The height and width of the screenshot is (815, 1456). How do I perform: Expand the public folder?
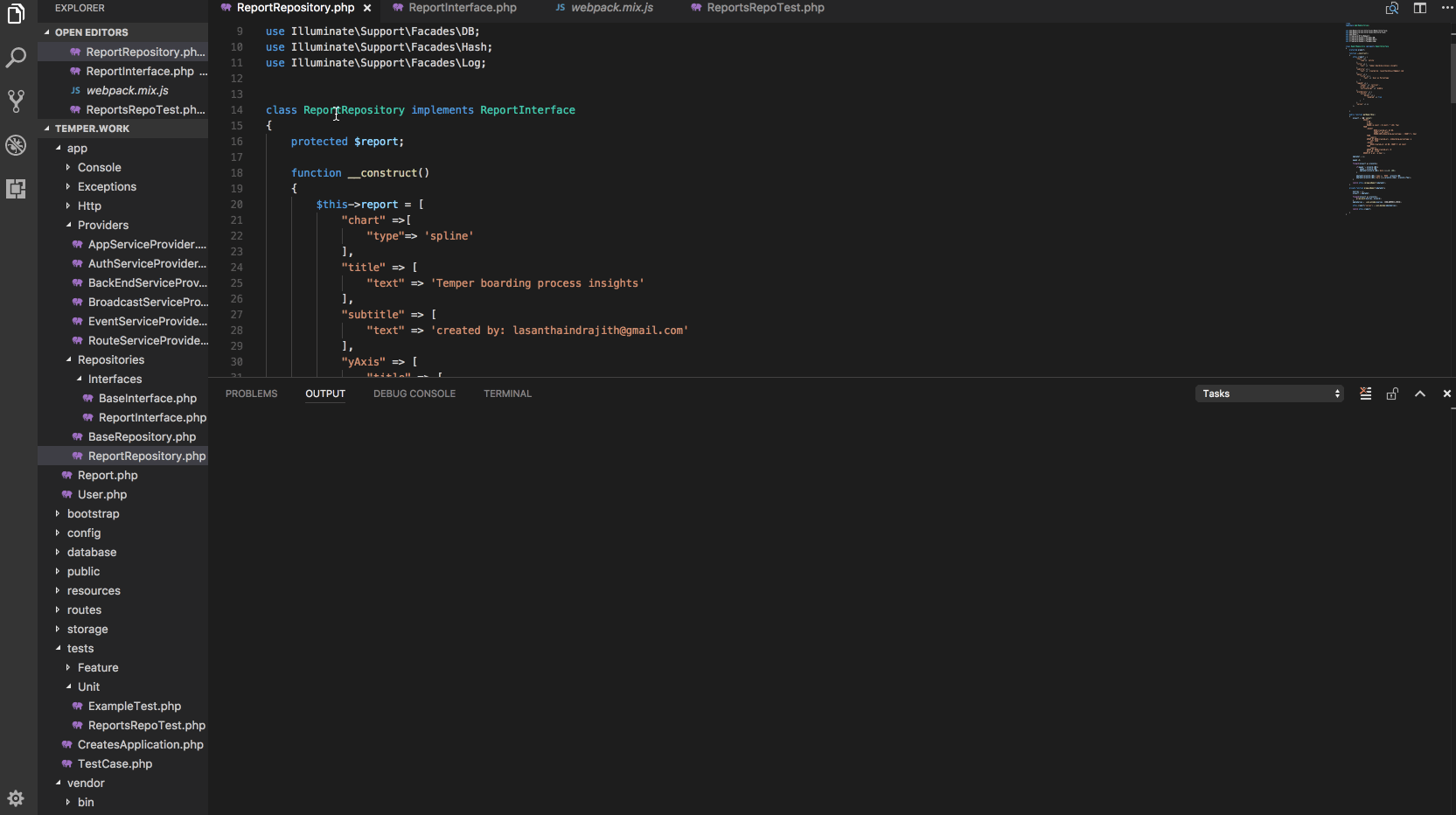point(122,572)
